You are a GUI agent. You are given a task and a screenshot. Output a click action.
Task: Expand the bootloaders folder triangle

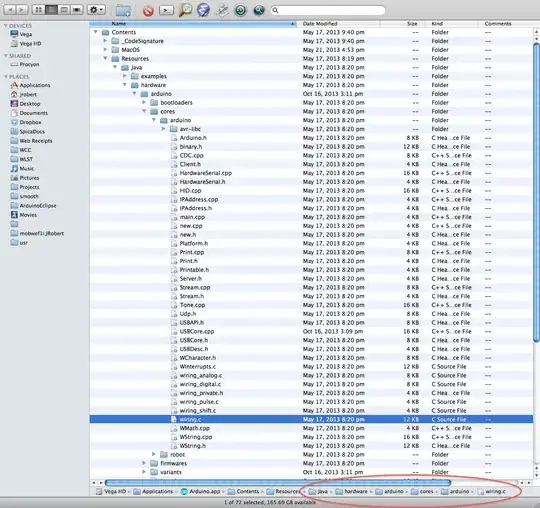[x=144, y=102]
